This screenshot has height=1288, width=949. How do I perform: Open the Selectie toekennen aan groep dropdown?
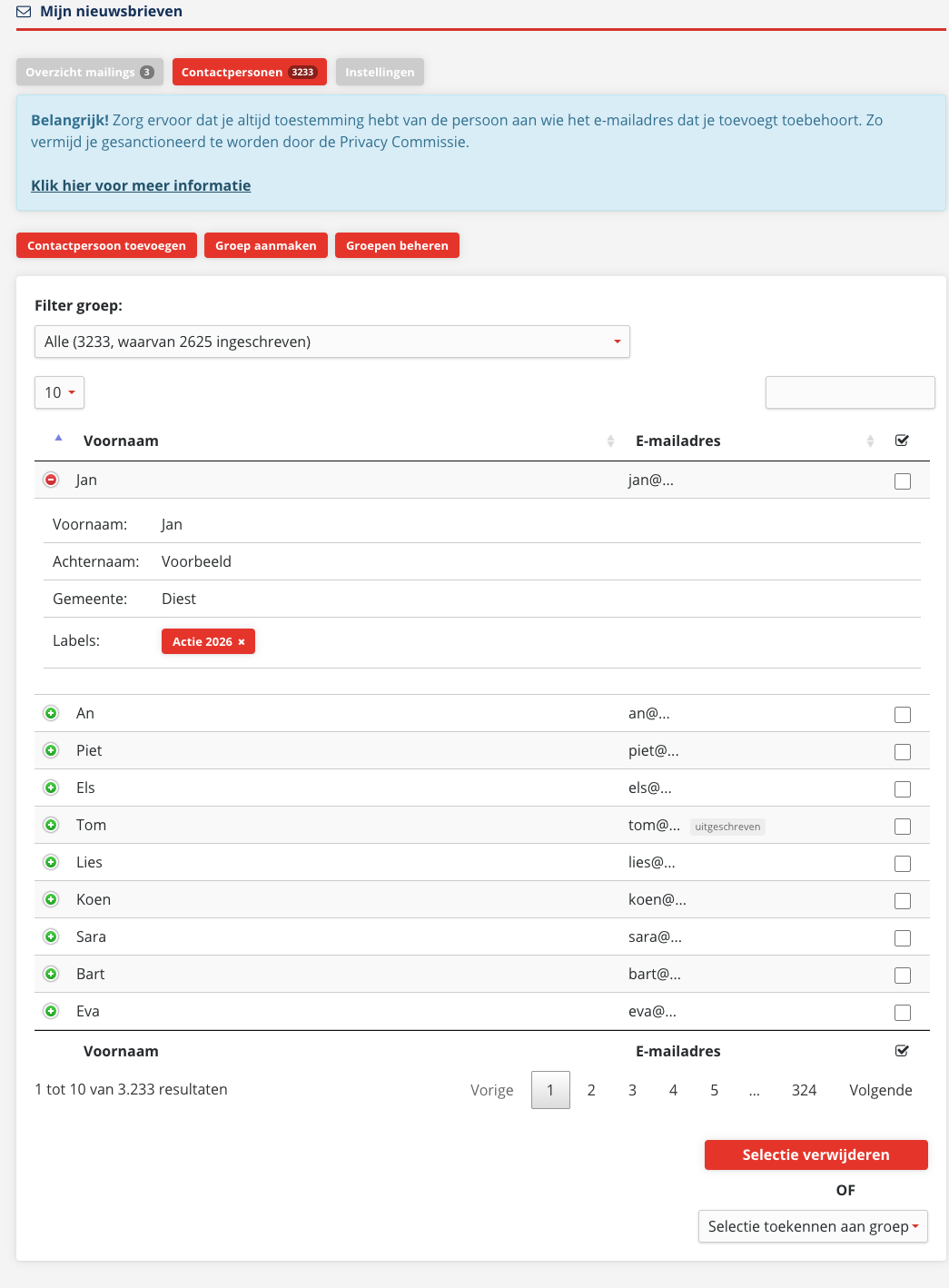(813, 1226)
